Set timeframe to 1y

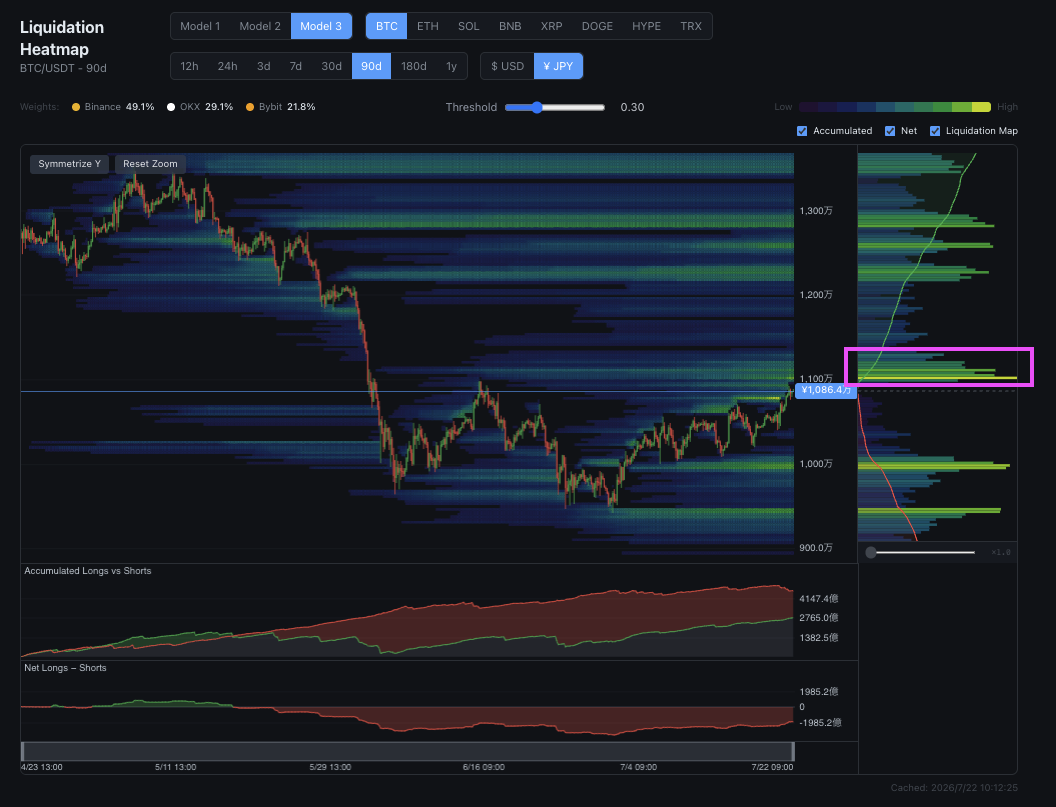(451, 66)
